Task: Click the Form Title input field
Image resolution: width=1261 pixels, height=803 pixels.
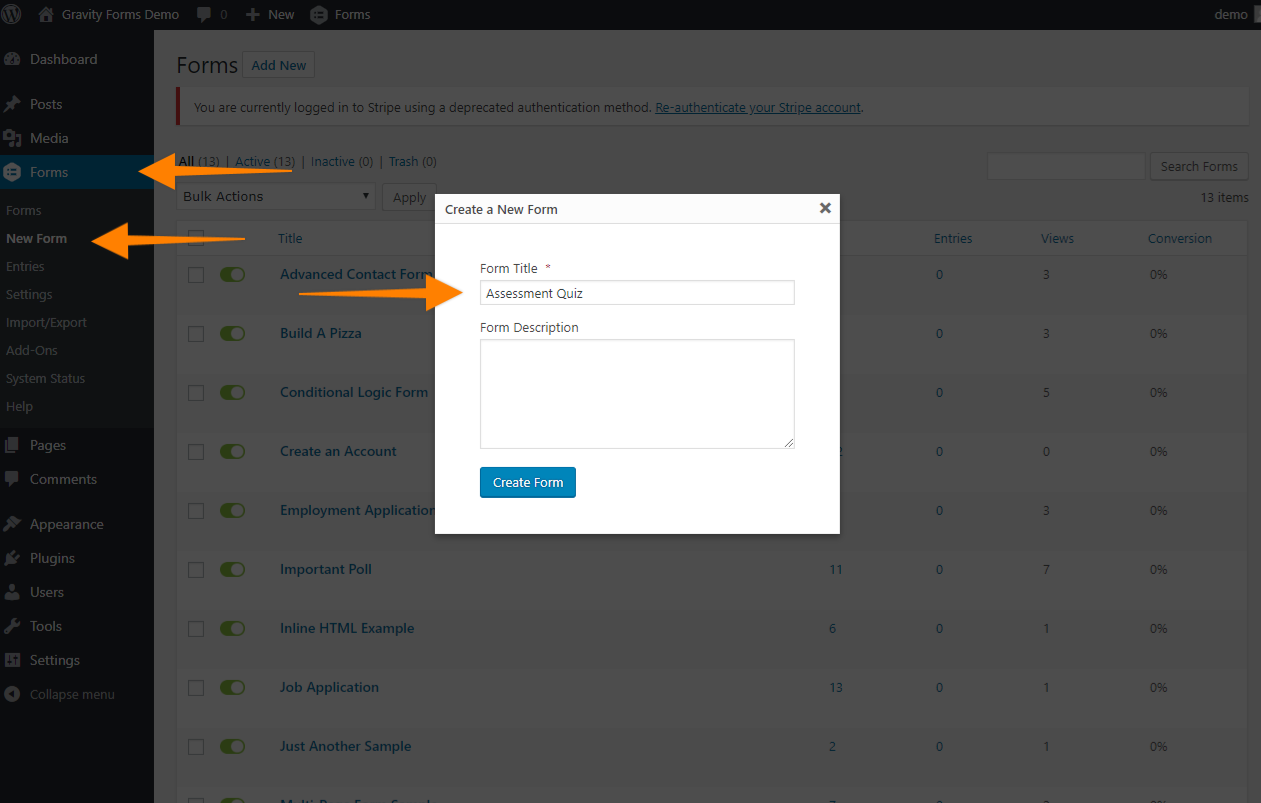Action: point(637,293)
